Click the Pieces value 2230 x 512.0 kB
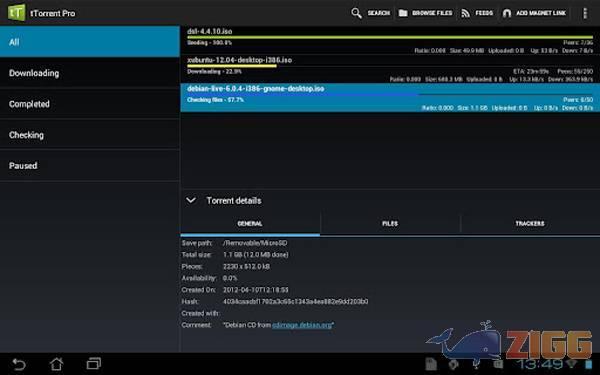600x375 pixels. [246, 266]
